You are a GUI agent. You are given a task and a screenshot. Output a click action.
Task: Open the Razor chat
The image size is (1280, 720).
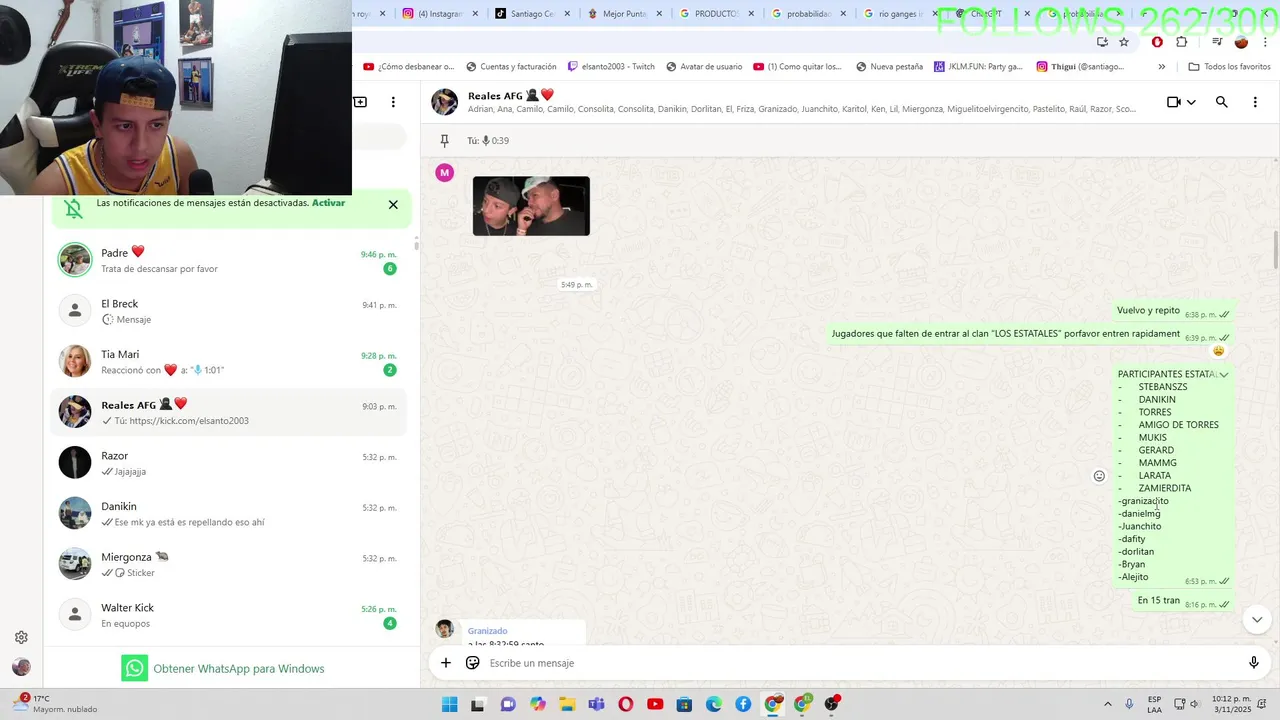(x=228, y=463)
